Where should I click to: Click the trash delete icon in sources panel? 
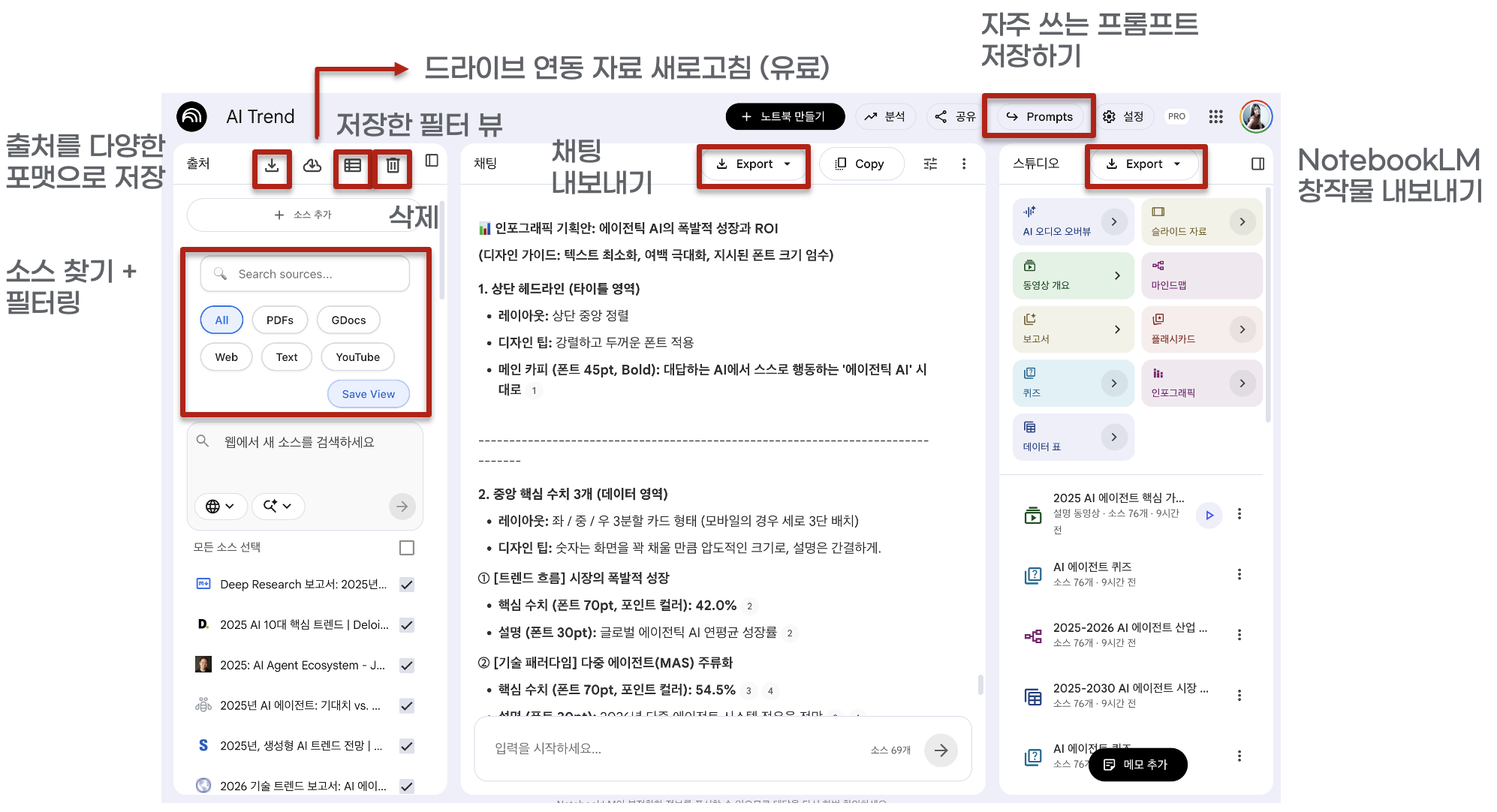tap(393, 165)
